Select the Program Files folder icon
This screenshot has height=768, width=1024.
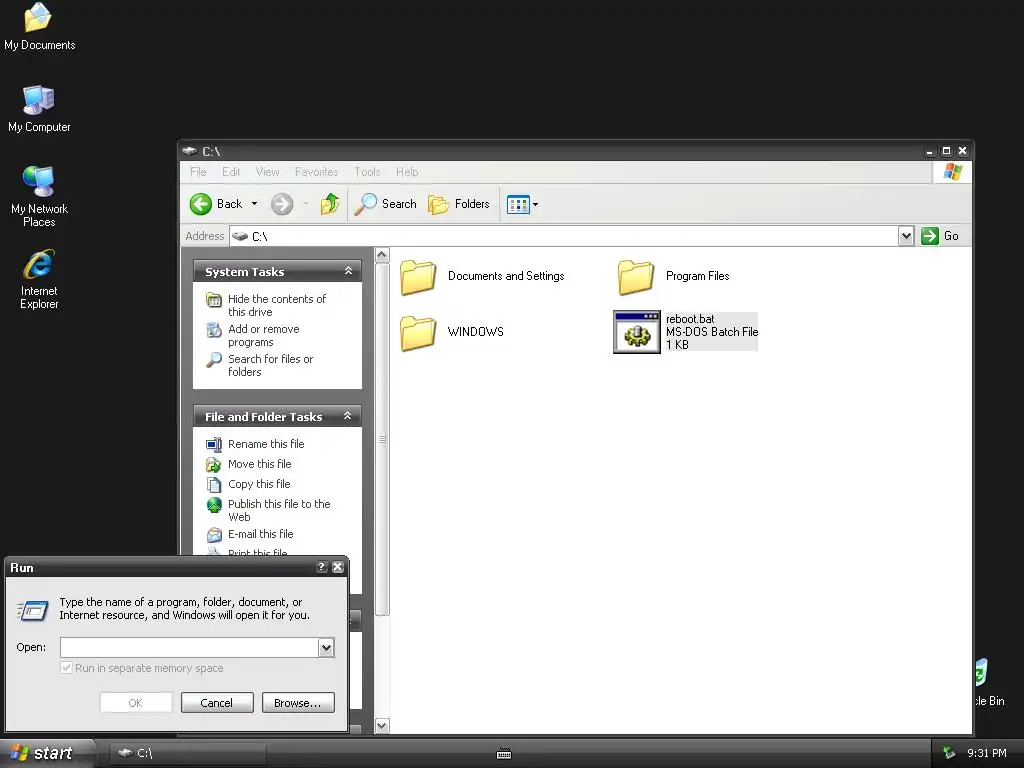[635, 277]
